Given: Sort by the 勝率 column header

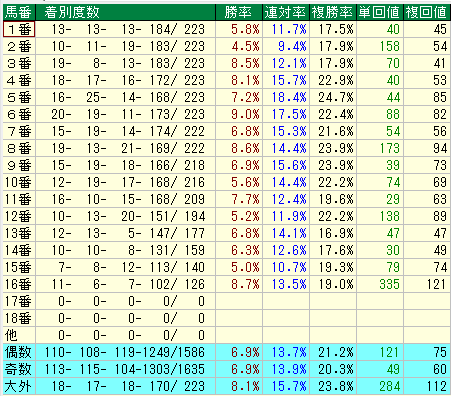Looking at the screenshot, I should pyautogui.click(x=239, y=12).
